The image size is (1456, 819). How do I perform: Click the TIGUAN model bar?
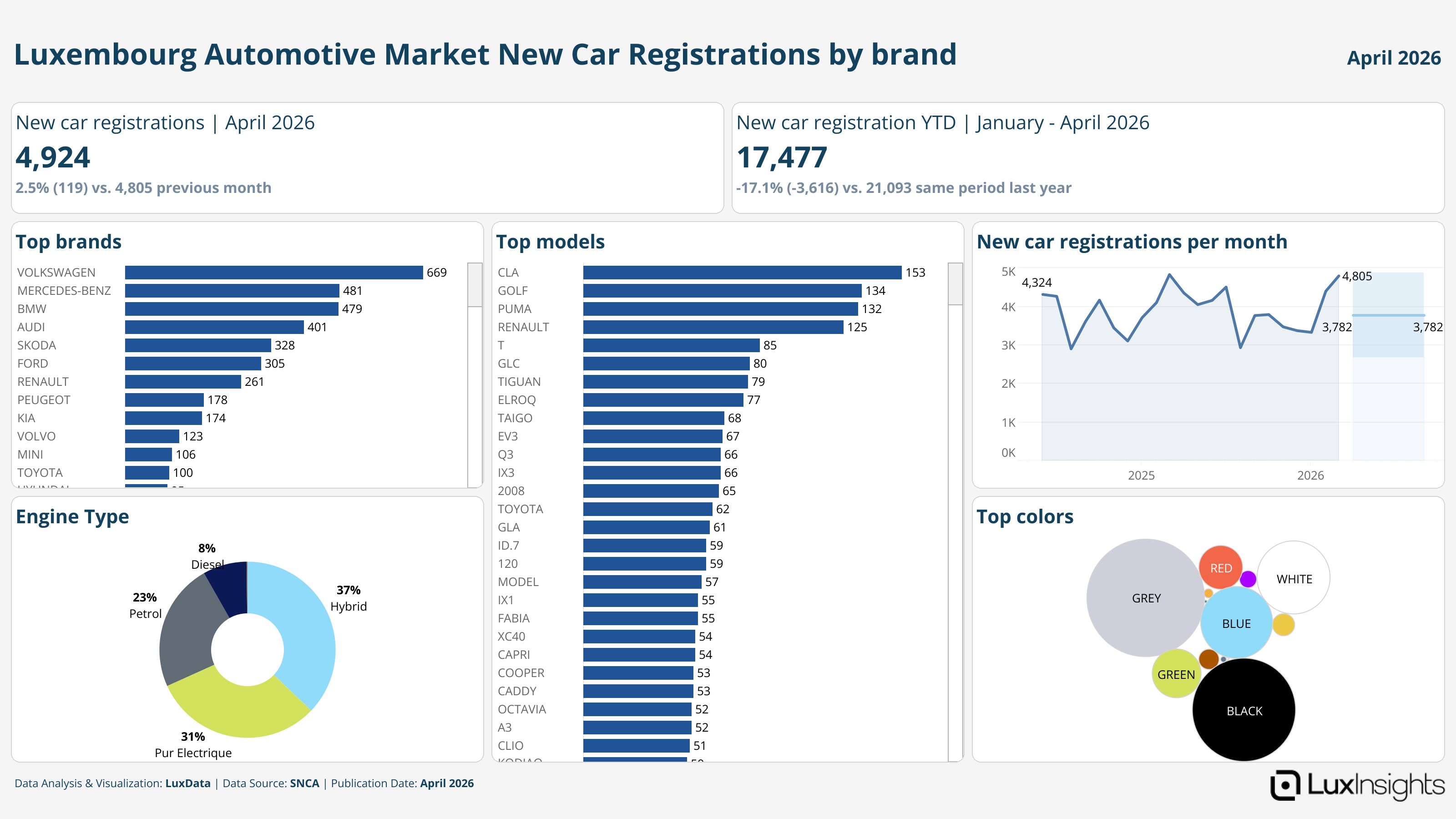665,382
